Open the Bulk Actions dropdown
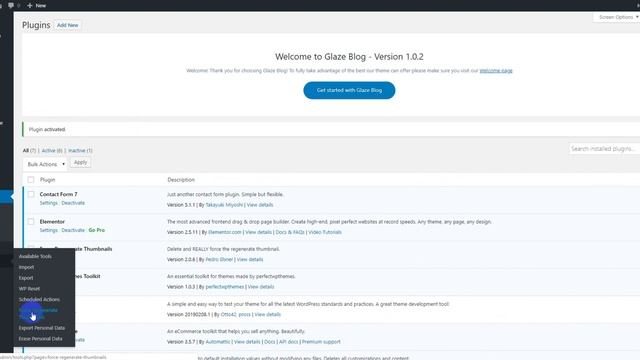 point(45,164)
